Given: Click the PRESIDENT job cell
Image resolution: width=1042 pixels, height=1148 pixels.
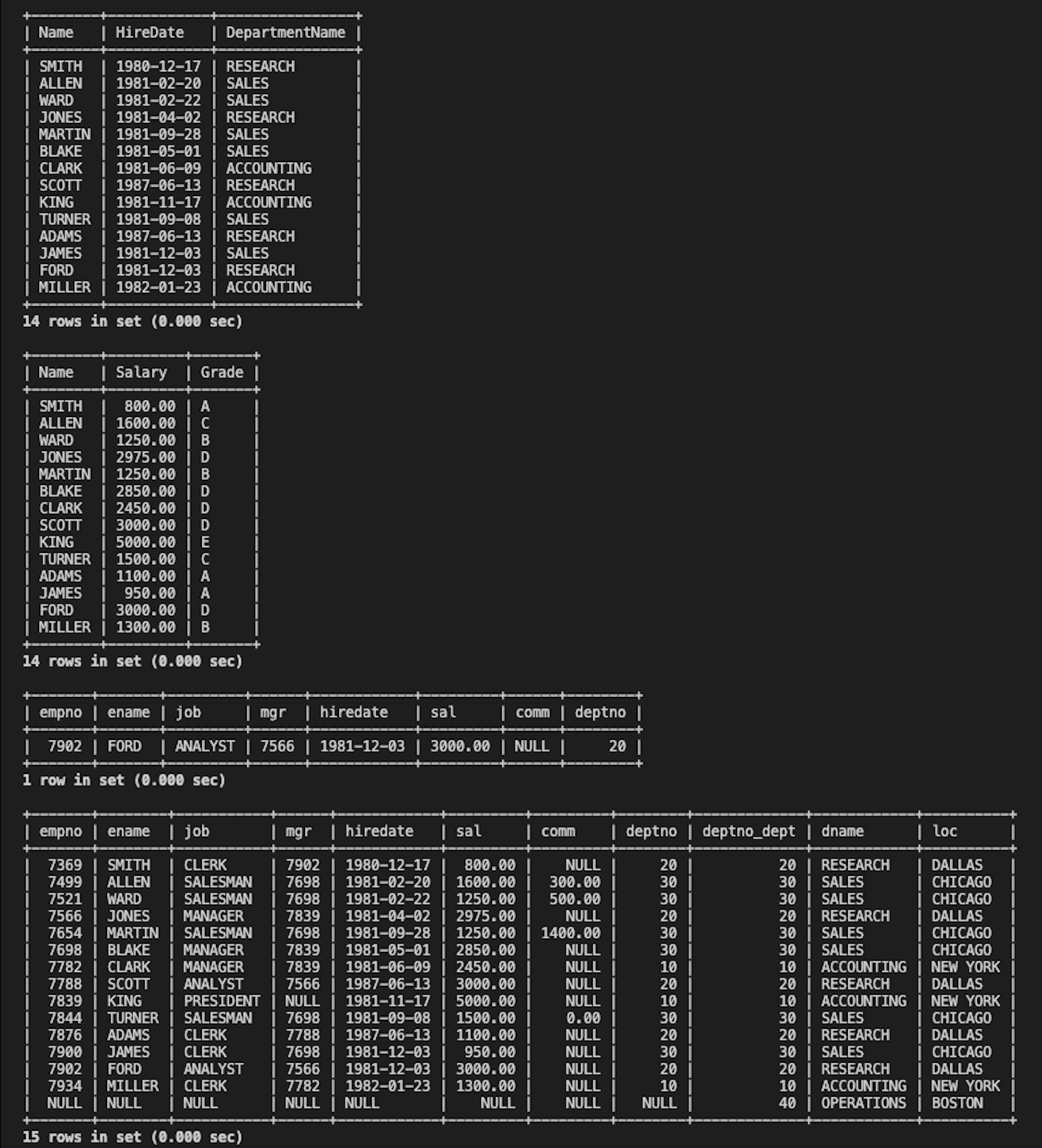Looking at the screenshot, I should click(222, 1001).
